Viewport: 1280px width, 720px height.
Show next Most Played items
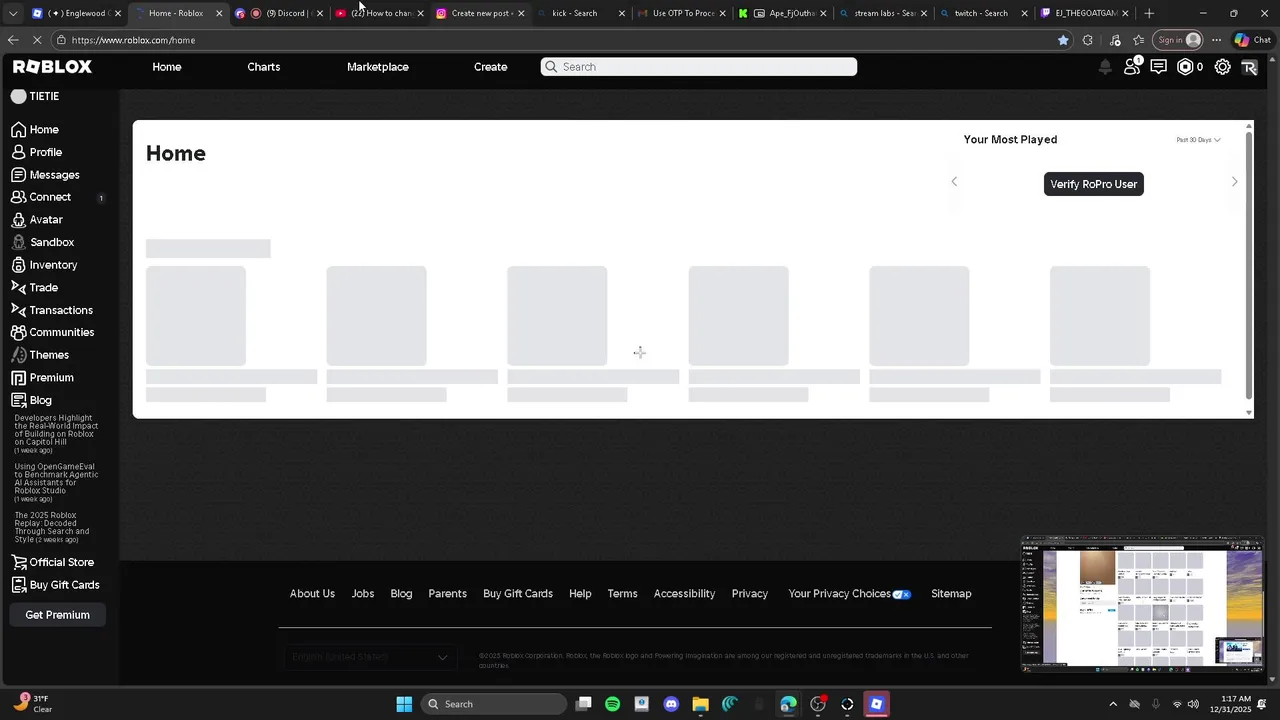point(1234,181)
